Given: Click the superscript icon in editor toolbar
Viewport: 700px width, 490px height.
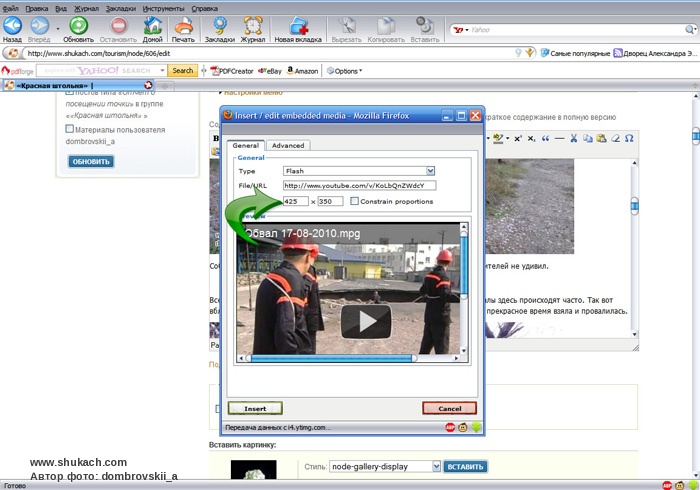Looking at the screenshot, I should 518,139.
